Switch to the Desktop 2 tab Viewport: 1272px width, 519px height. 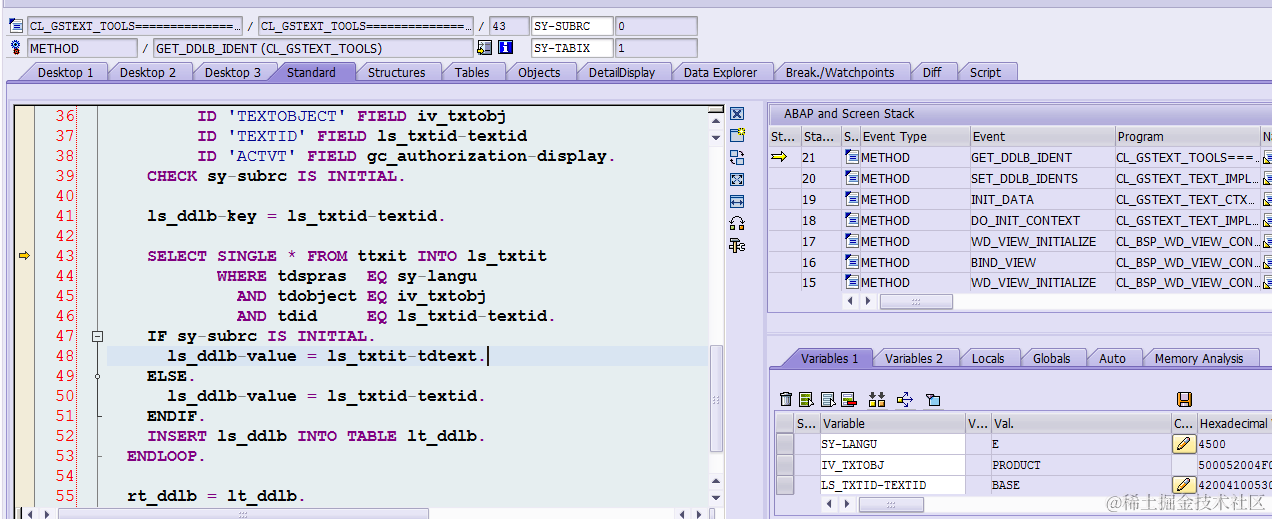(147, 72)
